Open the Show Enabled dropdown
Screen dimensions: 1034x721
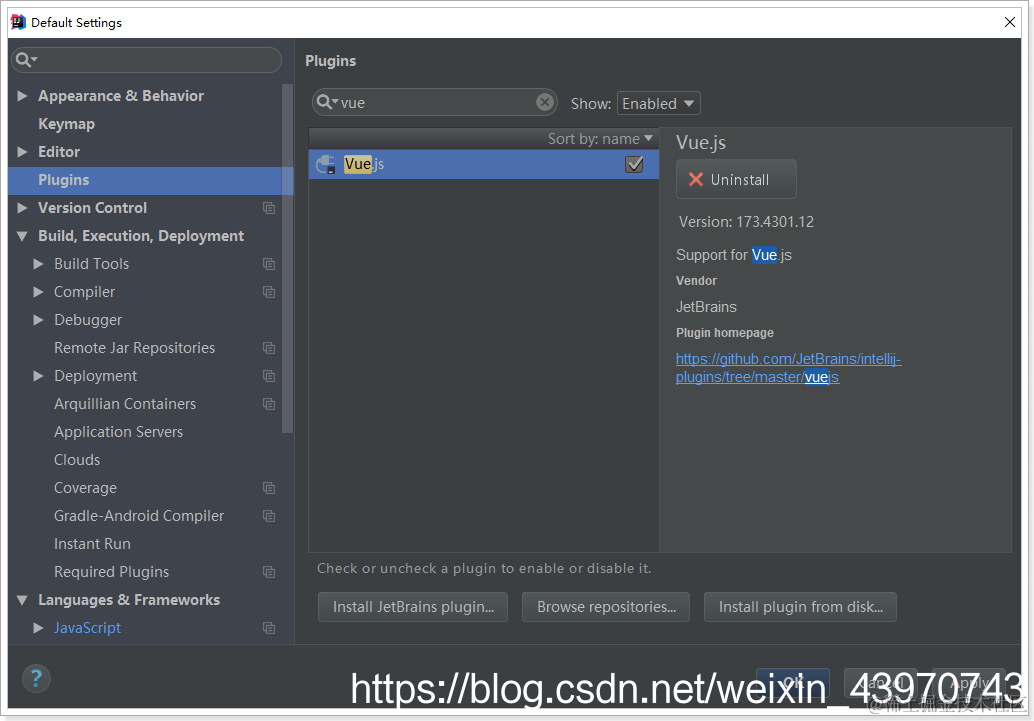[658, 104]
